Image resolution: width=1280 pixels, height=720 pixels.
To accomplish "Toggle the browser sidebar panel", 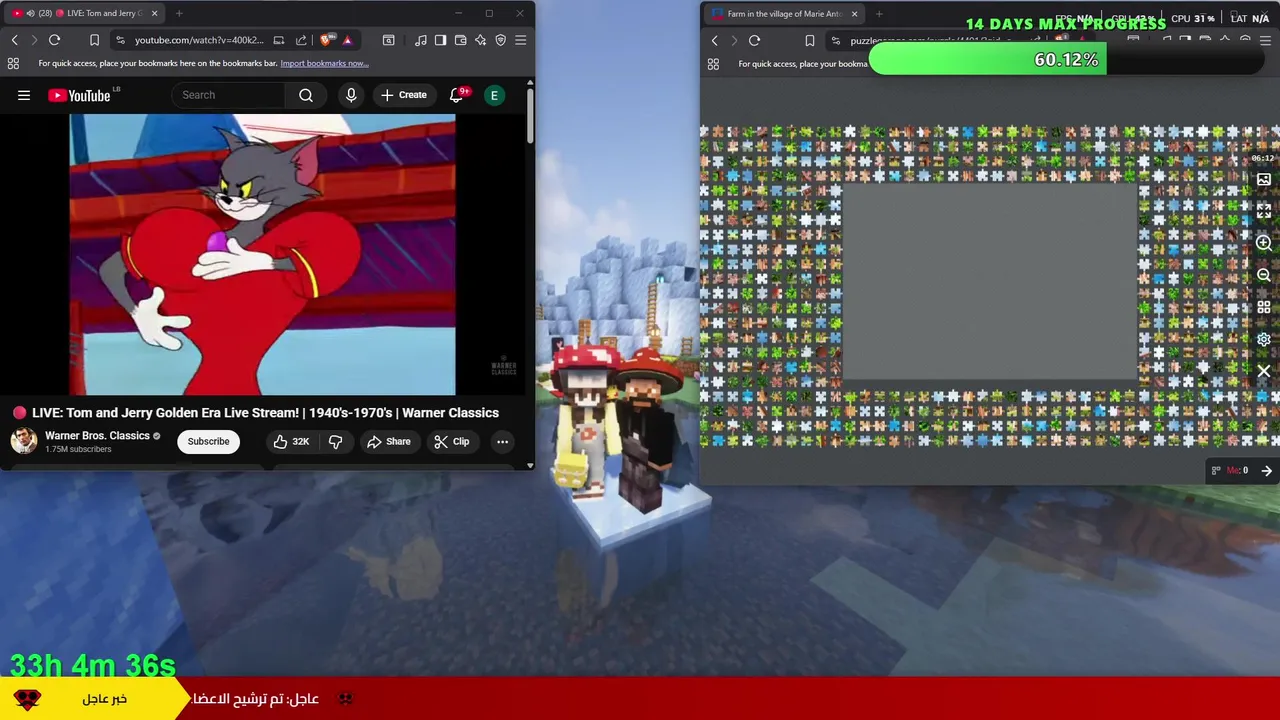I will (440, 40).
